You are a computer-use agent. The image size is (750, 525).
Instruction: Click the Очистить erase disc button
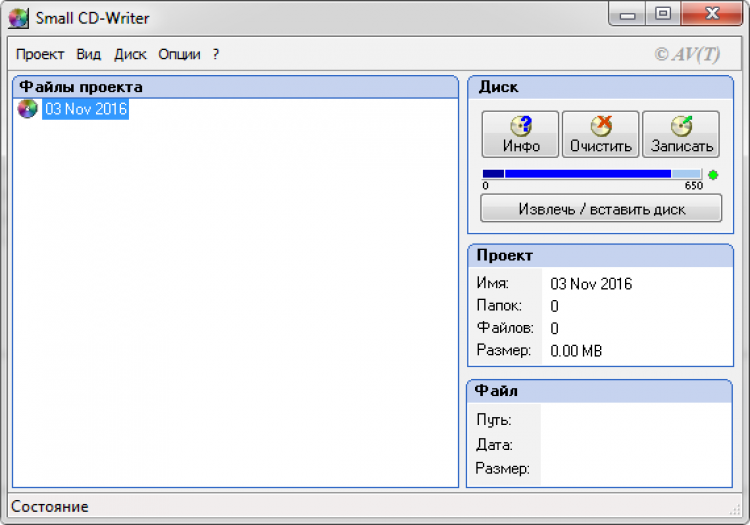(x=601, y=134)
